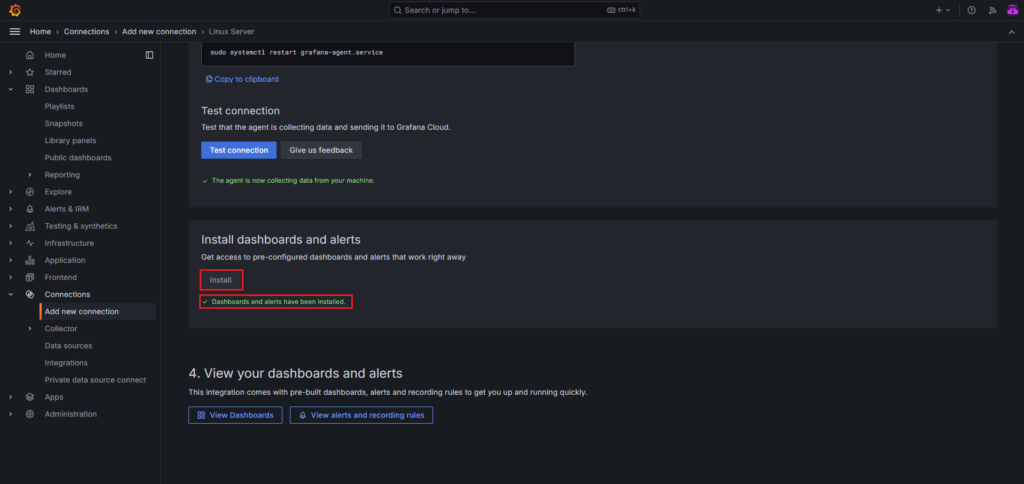Open Data sources in the Connections menu
This screenshot has width=1024, height=484.
click(68, 346)
